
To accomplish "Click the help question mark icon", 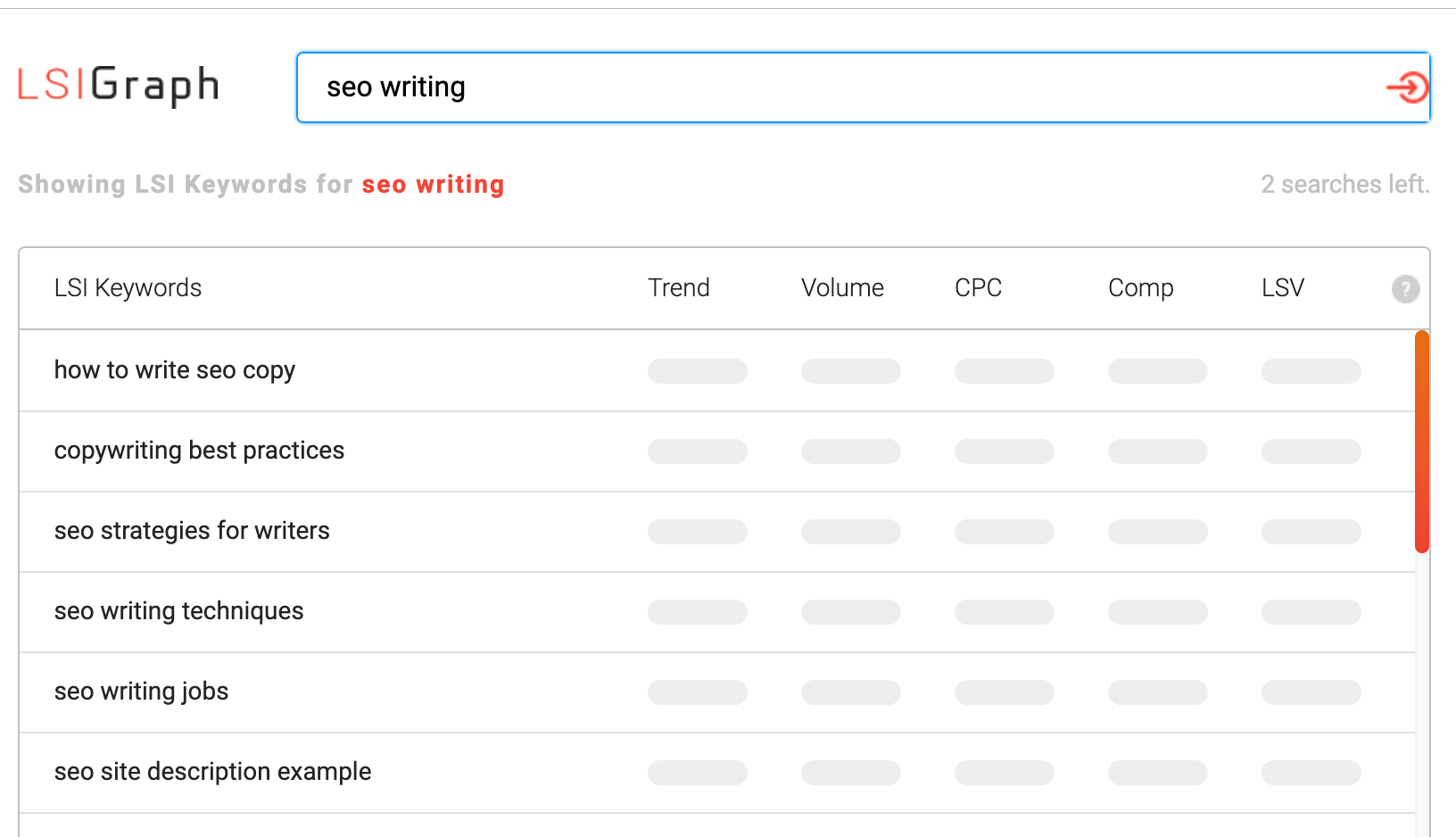I will 1405,289.
